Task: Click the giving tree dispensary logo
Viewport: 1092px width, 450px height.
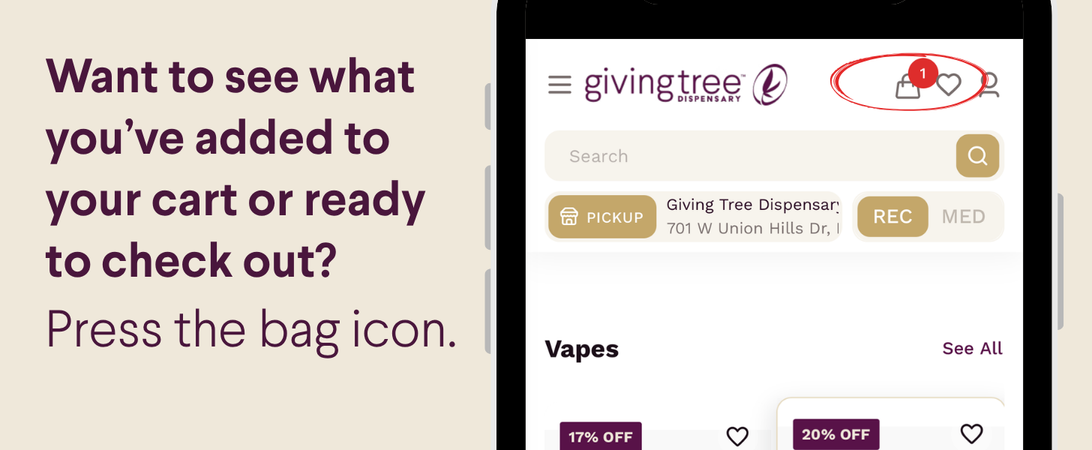Action: tap(686, 85)
